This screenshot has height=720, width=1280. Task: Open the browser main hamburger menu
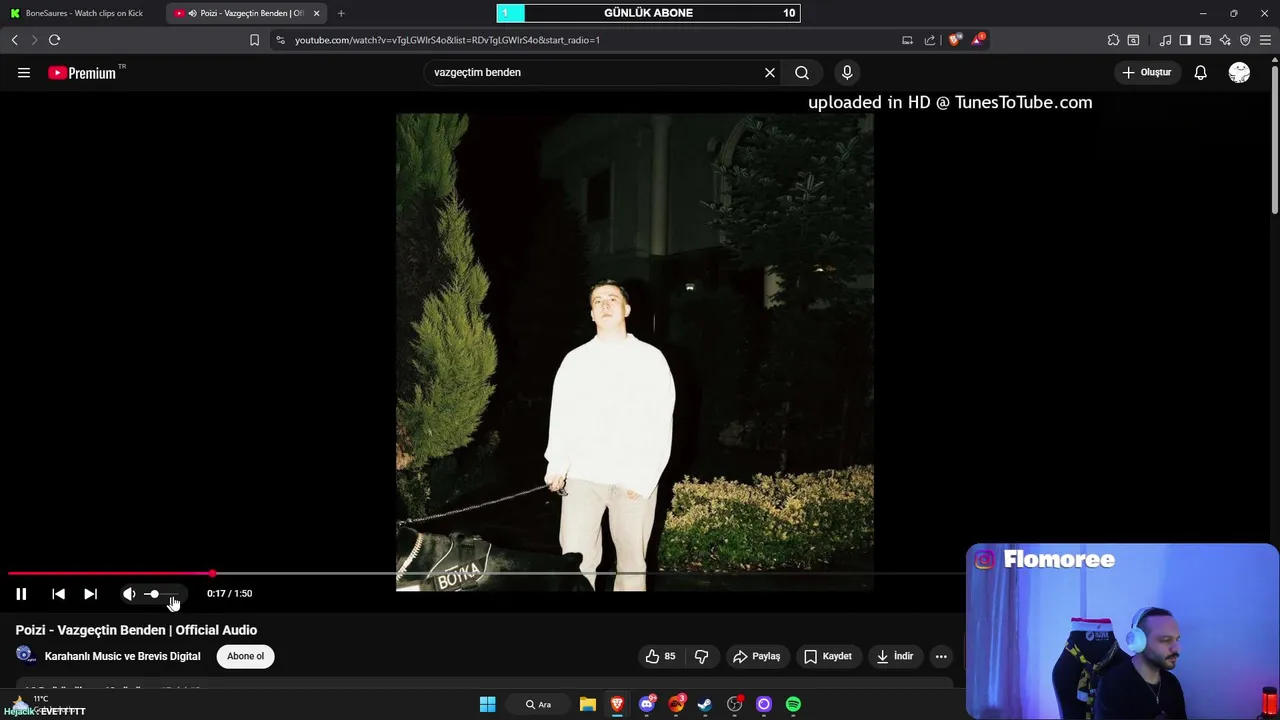[x=1266, y=40]
